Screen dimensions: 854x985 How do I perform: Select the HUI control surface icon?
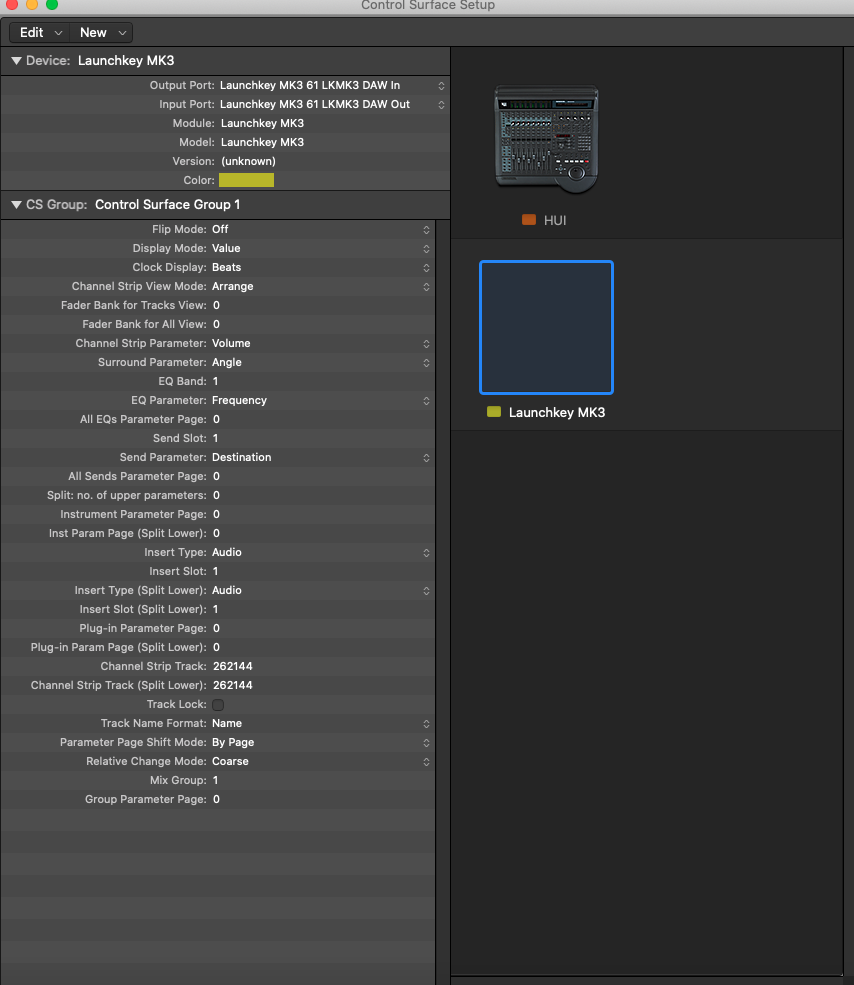(546, 139)
